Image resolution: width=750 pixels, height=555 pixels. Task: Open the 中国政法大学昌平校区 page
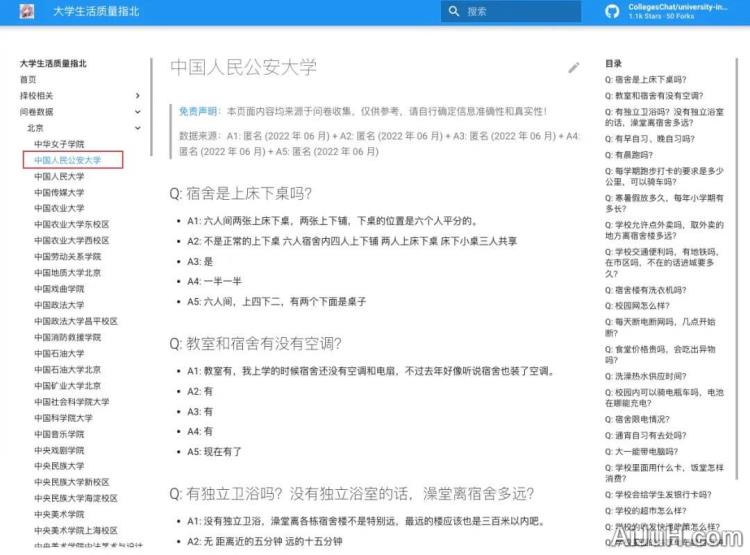click(x=75, y=321)
